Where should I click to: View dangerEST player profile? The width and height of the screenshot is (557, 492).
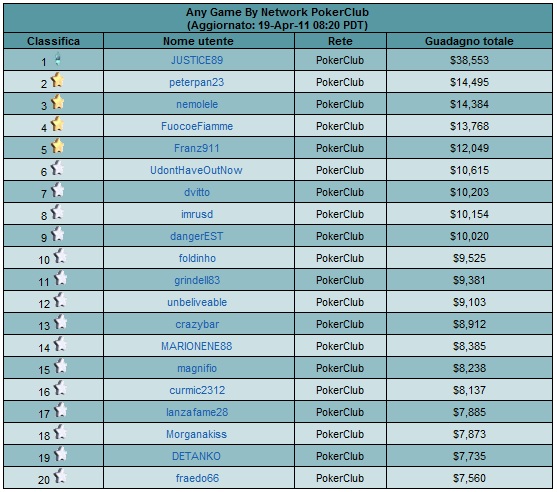tap(197, 236)
